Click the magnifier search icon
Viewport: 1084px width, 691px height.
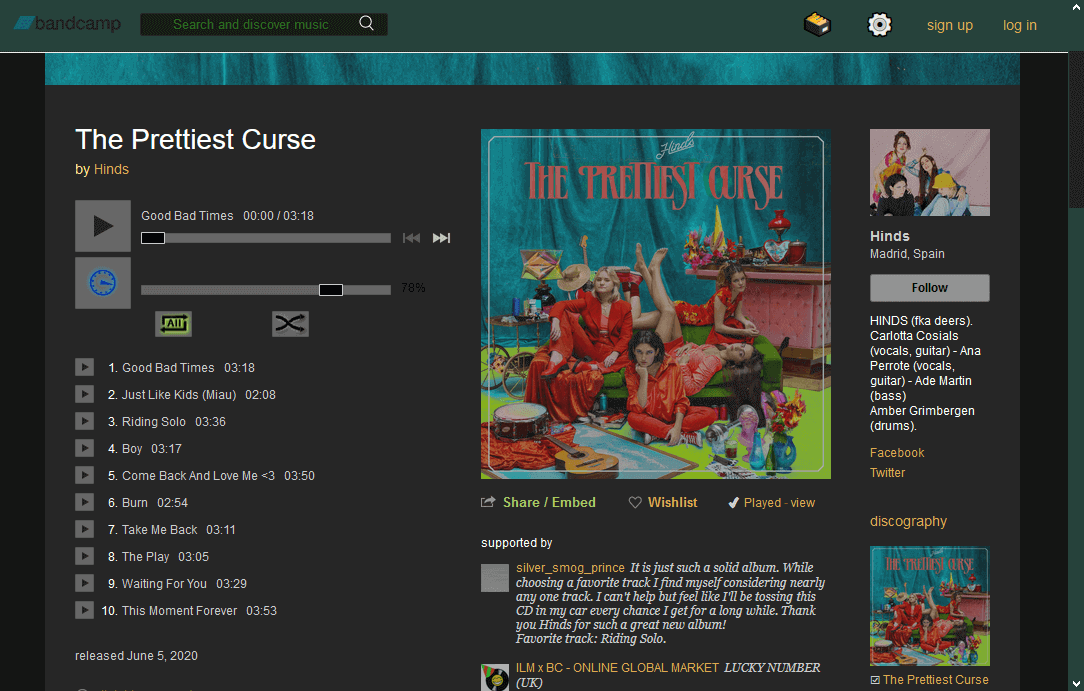(x=367, y=24)
